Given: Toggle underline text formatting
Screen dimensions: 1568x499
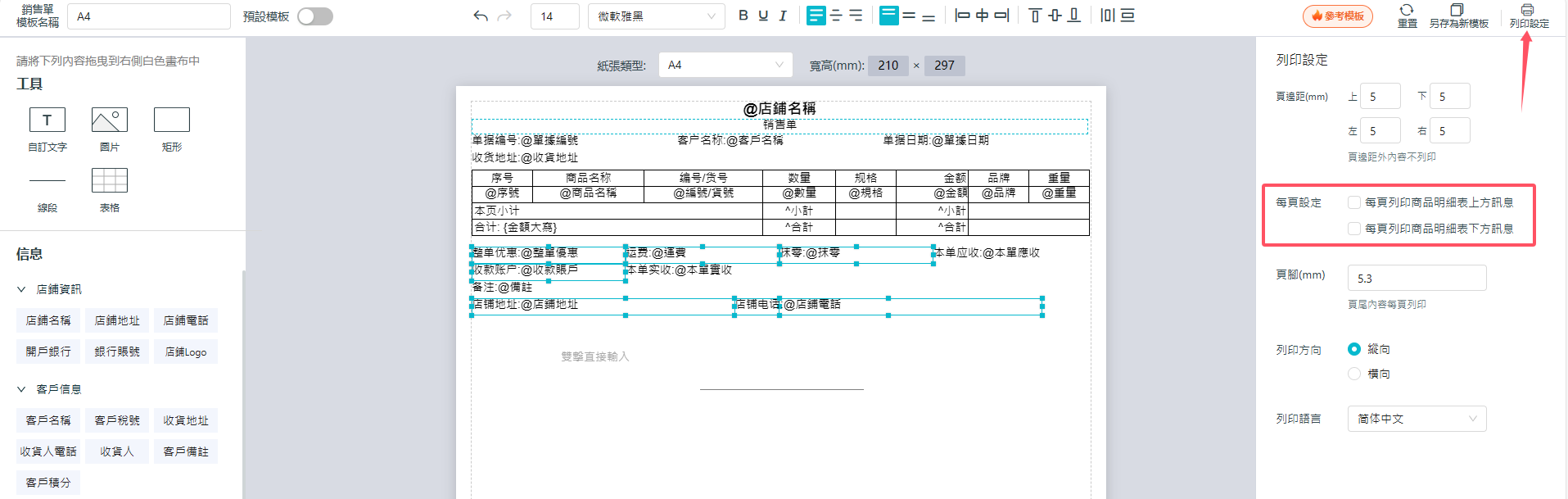Looking at the screenshot, I should (763, 16).
